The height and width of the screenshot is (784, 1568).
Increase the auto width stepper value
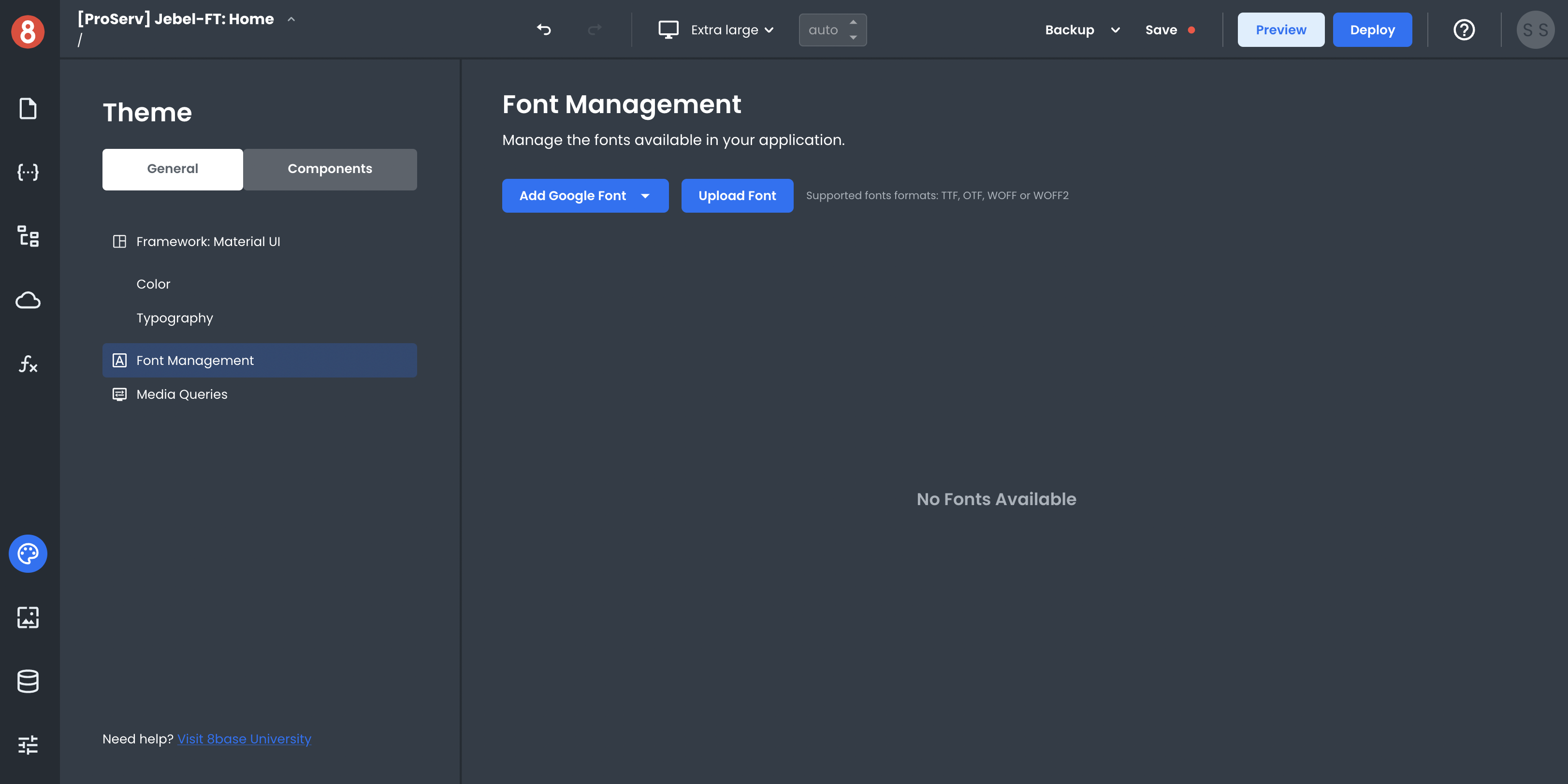pyautogui.click(x=854, y=22)
